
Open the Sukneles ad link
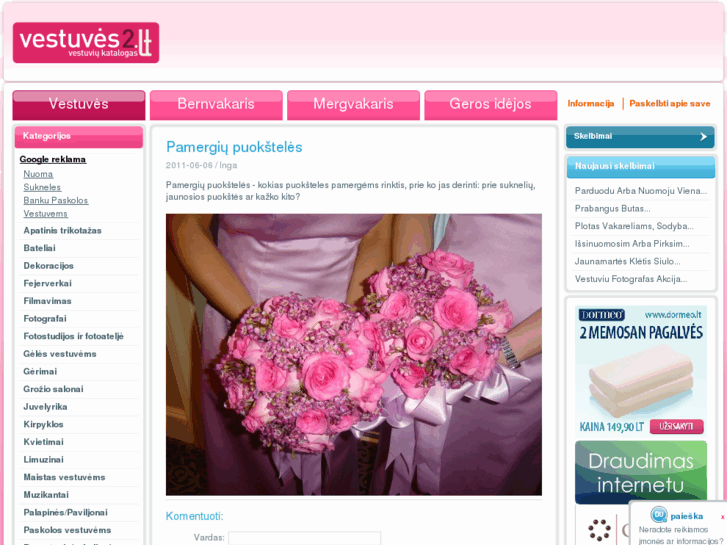pyautogui.click(x=42, y=187)
